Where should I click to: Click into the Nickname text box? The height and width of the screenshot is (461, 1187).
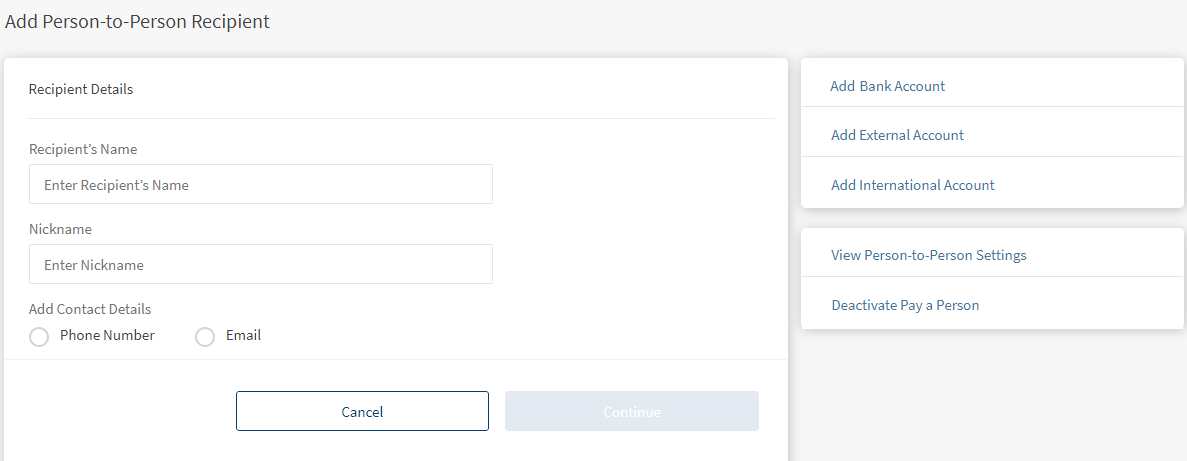[260, 264]
